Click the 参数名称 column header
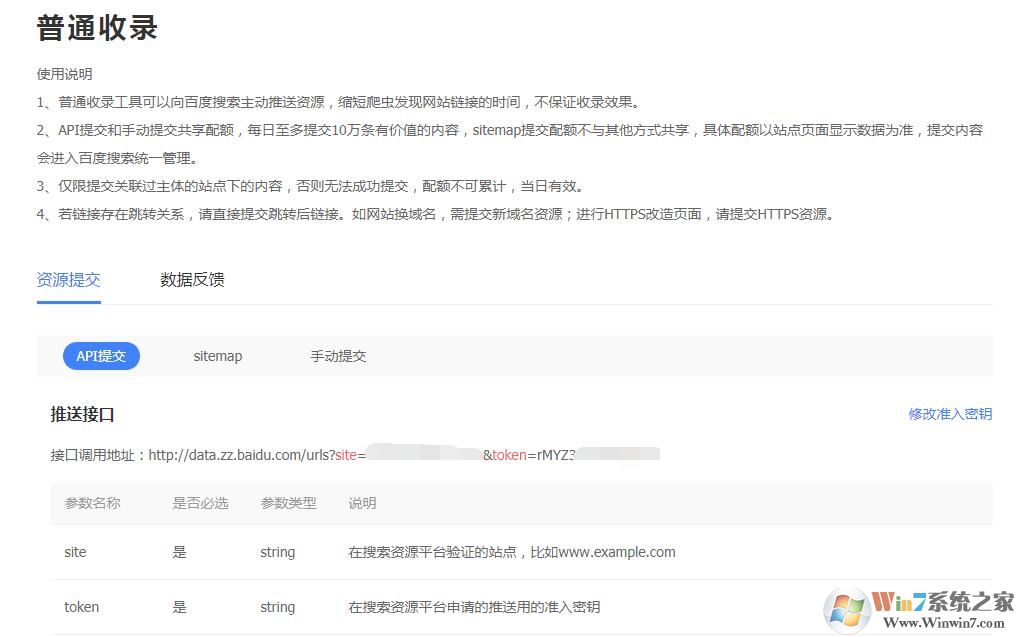The height and width of the screenshot is (637, 1021). coord(93,503)
